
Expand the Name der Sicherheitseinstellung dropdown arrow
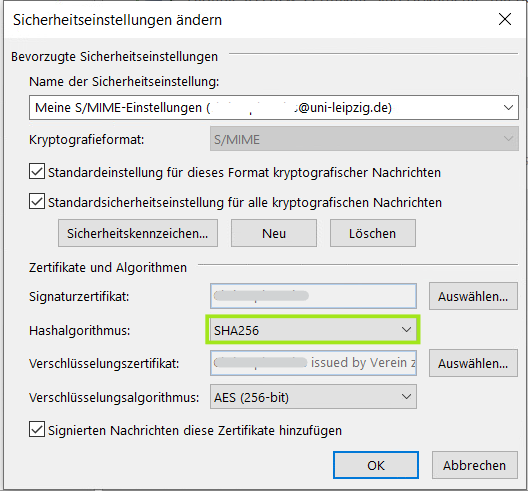click(x=508, y=108)
